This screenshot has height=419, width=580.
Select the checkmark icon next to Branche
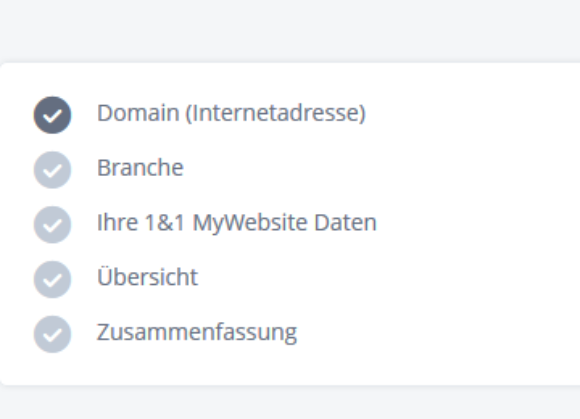click(x=53, y=170)
